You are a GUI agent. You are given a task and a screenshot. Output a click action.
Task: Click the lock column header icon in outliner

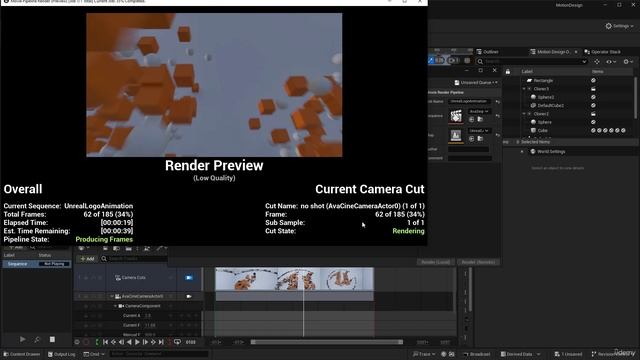click(508, 71)
